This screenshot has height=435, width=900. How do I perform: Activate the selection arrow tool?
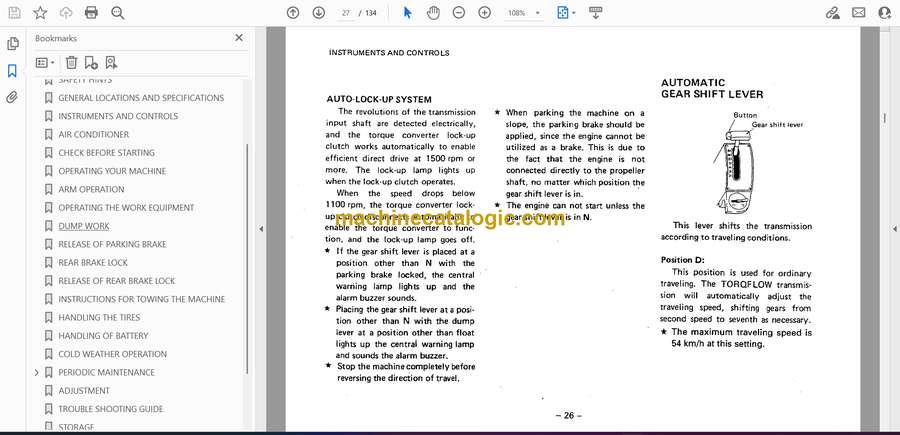point(408,13)
